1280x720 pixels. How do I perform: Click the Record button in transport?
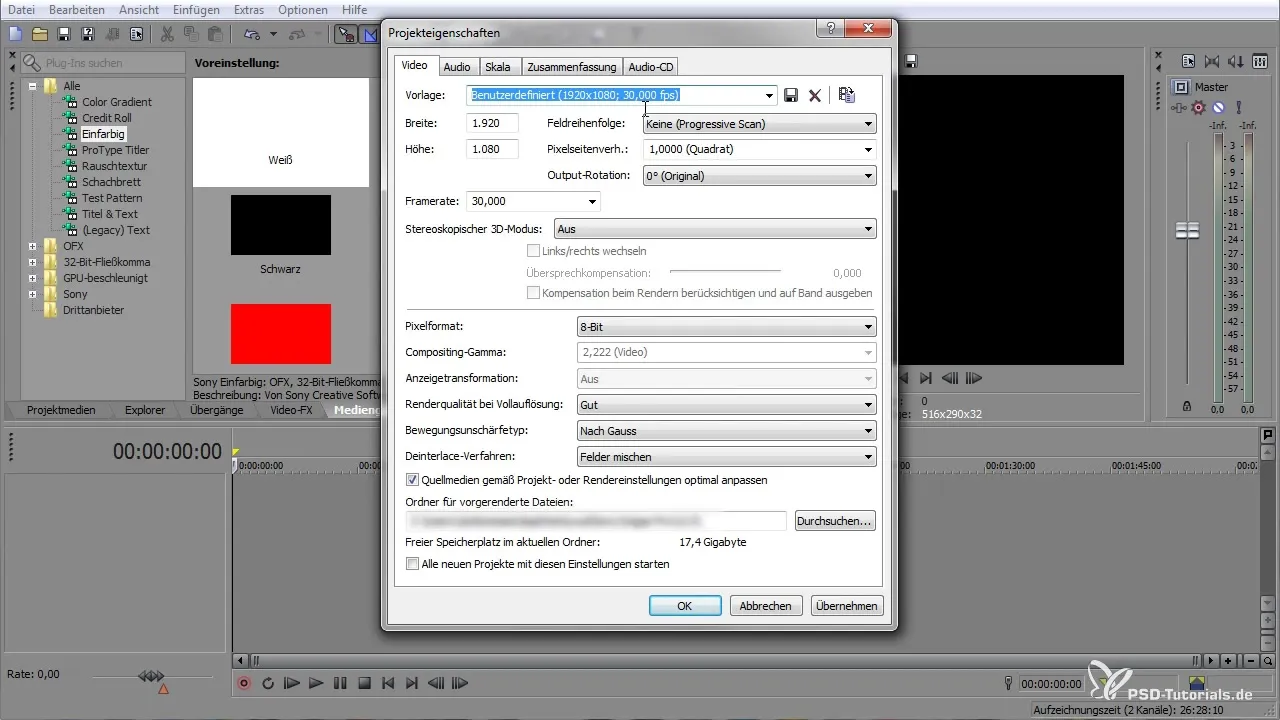tap(244, 684)
